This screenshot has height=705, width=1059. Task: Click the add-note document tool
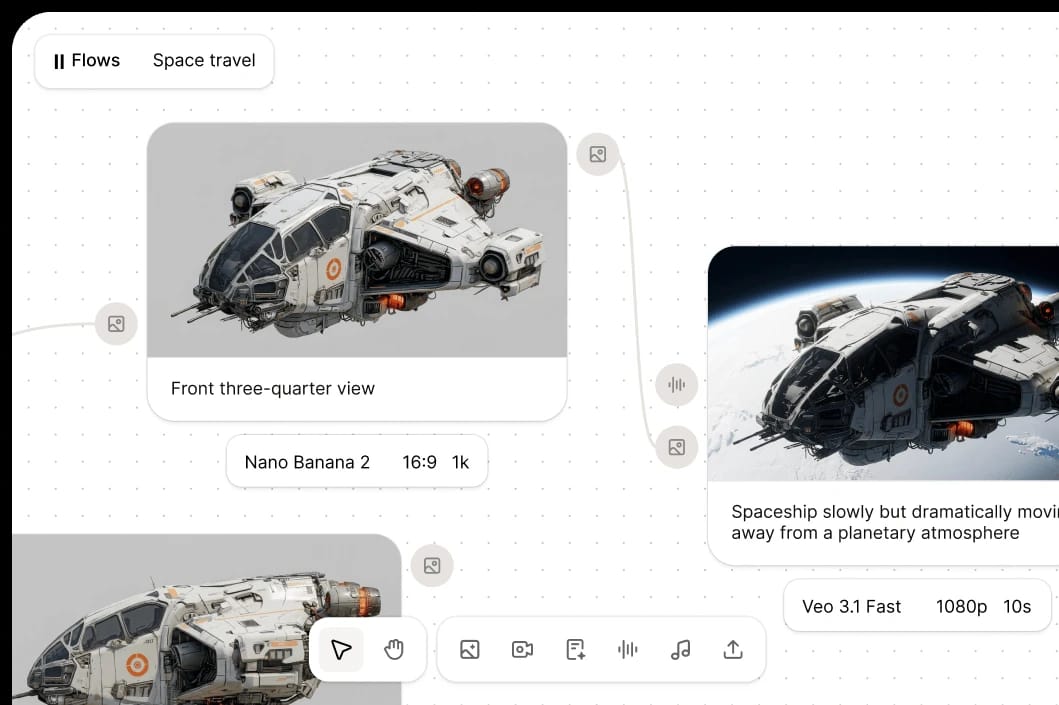click(575, 649)
